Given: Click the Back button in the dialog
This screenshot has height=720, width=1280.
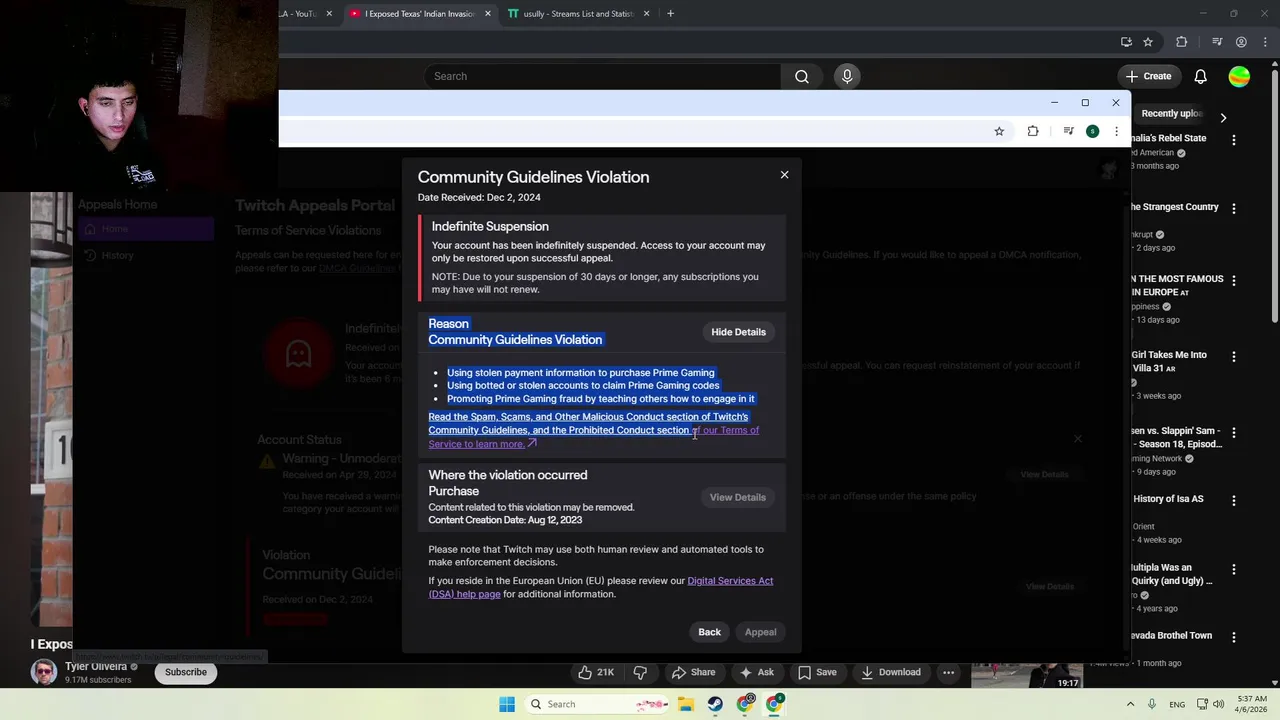Looking at the screenshot, I should coord(709,632).
